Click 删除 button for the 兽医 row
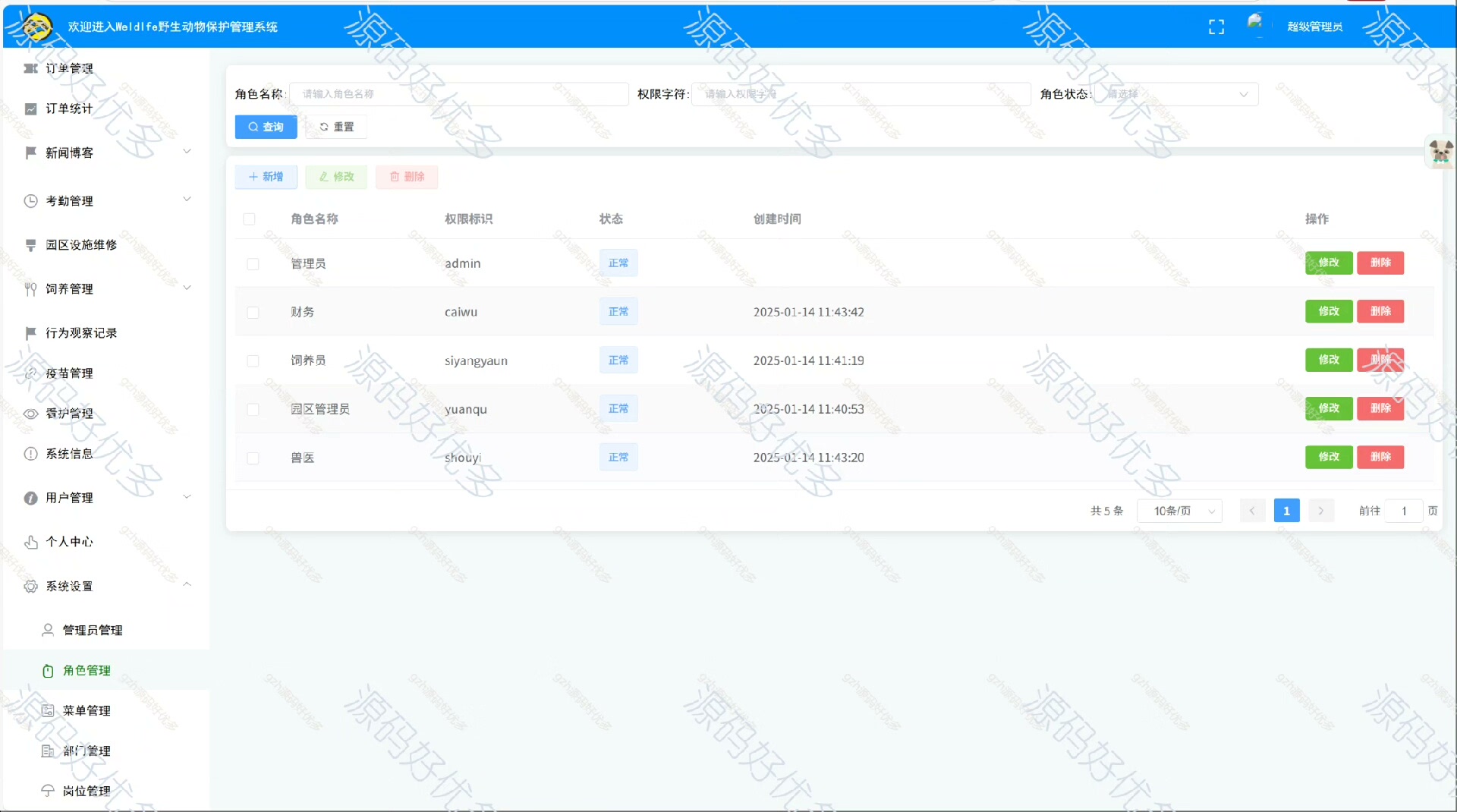This screenshot has height=812, width=1457. 1380,457
